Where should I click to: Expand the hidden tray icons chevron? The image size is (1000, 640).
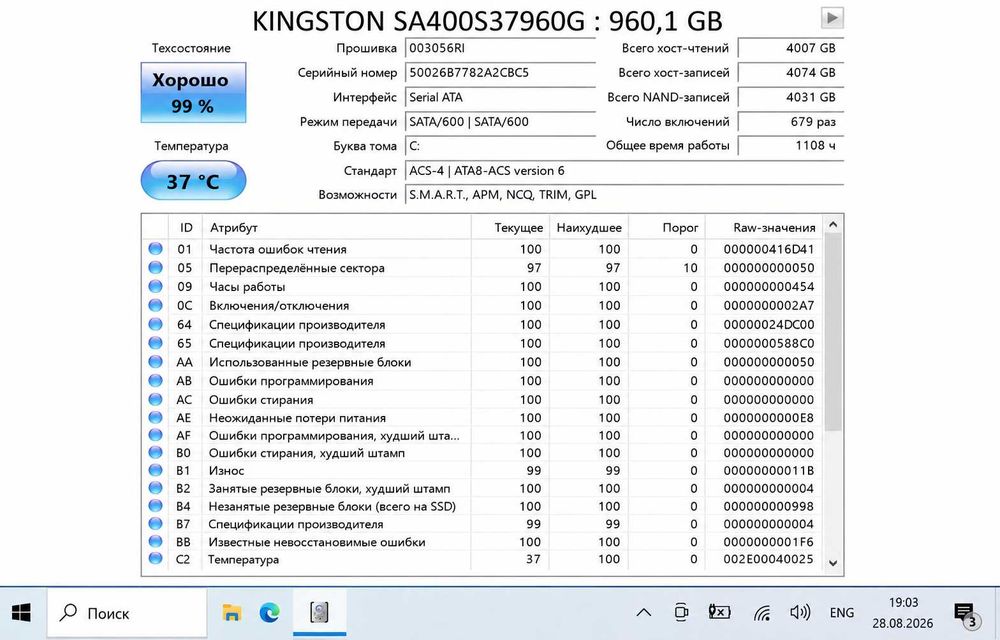pos(644,613)
